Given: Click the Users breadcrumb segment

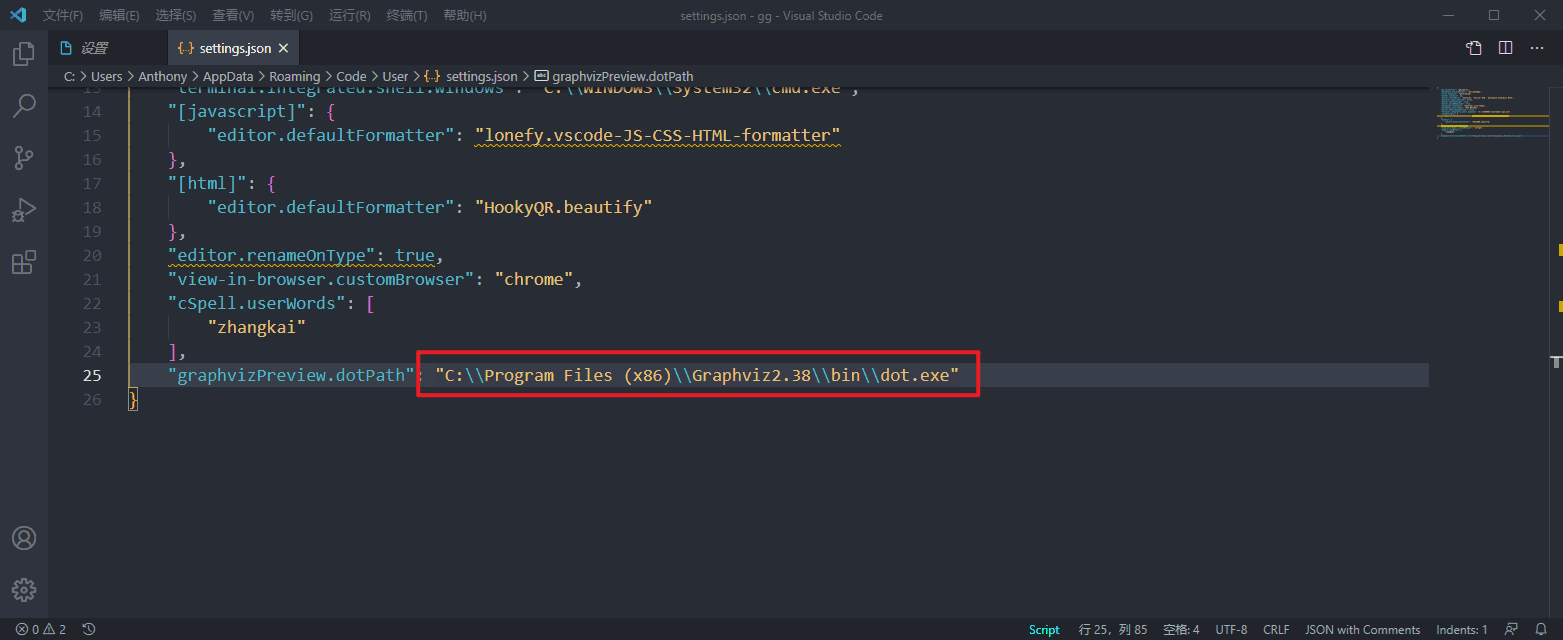Looking at the screenshot, I should click(x=106, y=76).
